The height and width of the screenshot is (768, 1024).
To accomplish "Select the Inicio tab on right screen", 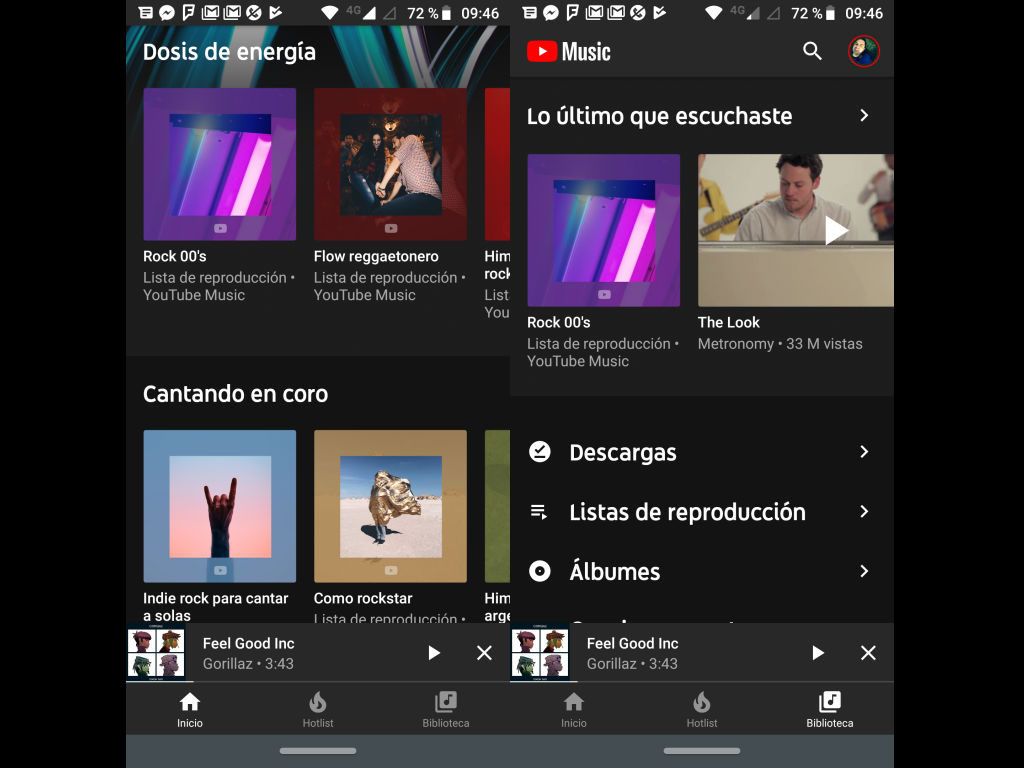I will pos(573,710).
